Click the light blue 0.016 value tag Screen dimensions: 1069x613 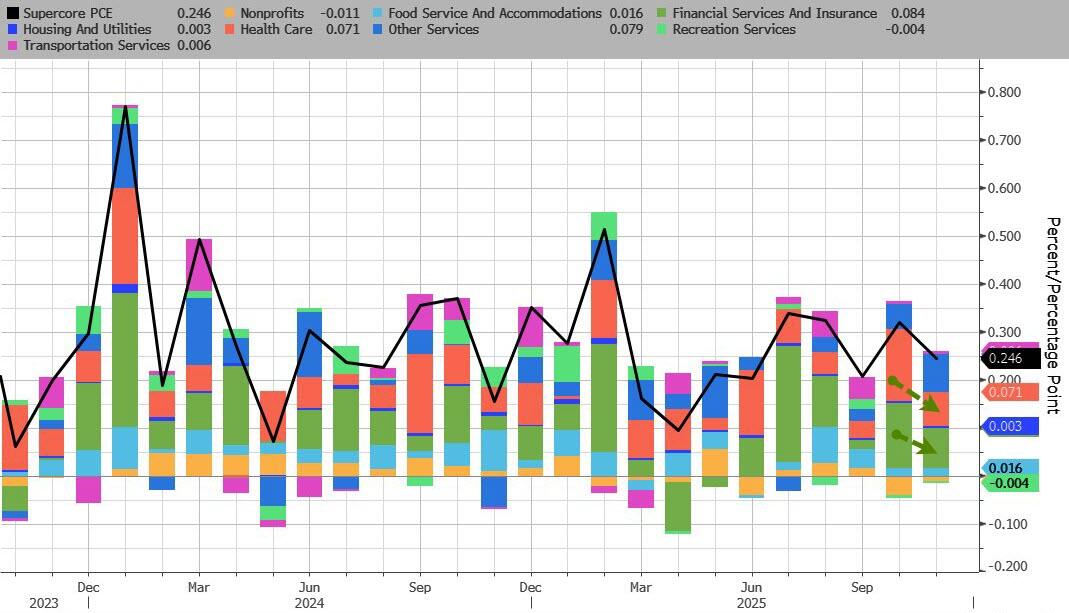tap(1012, 468)
